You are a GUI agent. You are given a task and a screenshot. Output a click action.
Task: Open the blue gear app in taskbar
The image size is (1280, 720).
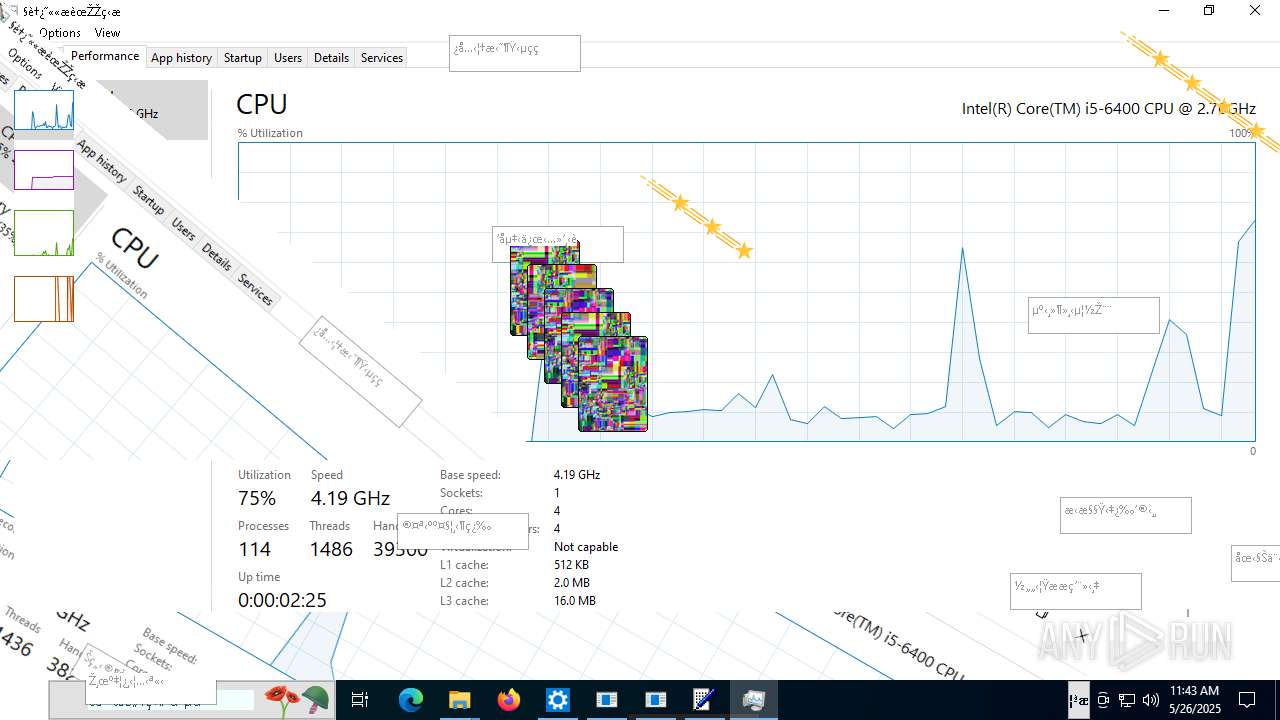coord(558,700)
